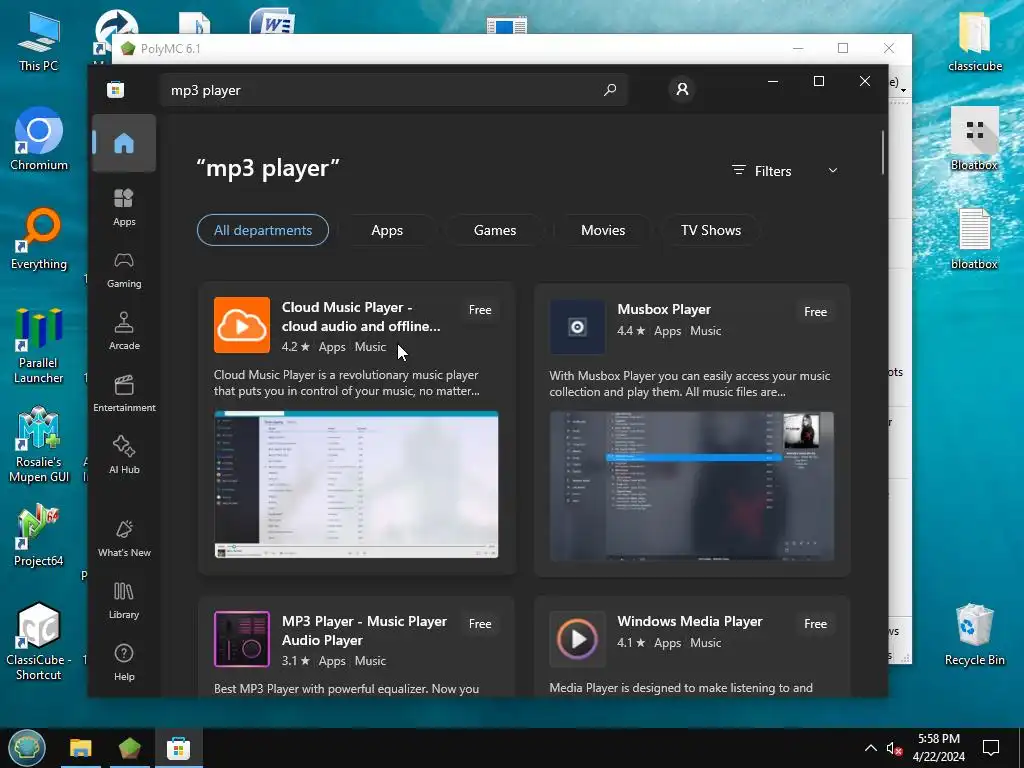Open the AI Hub section
Viewport: 1024px width, 768px height.
coord(123,455)
